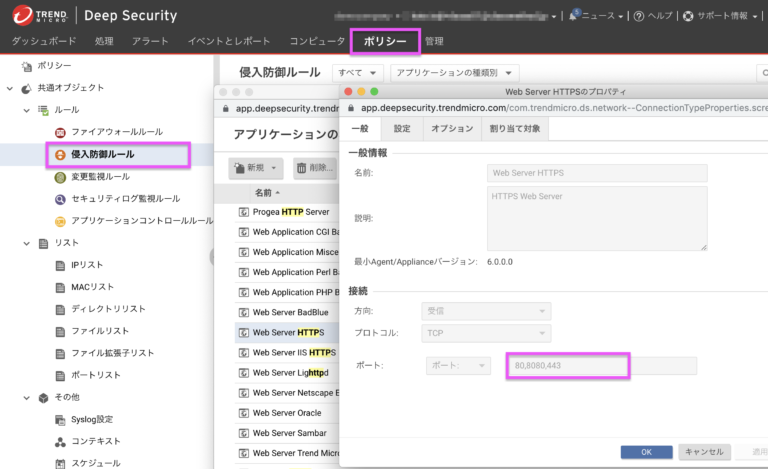The height and width of the screenshot is (469, 768).
Task: Collapse the リスト tree node
Action: pos(26,243)
